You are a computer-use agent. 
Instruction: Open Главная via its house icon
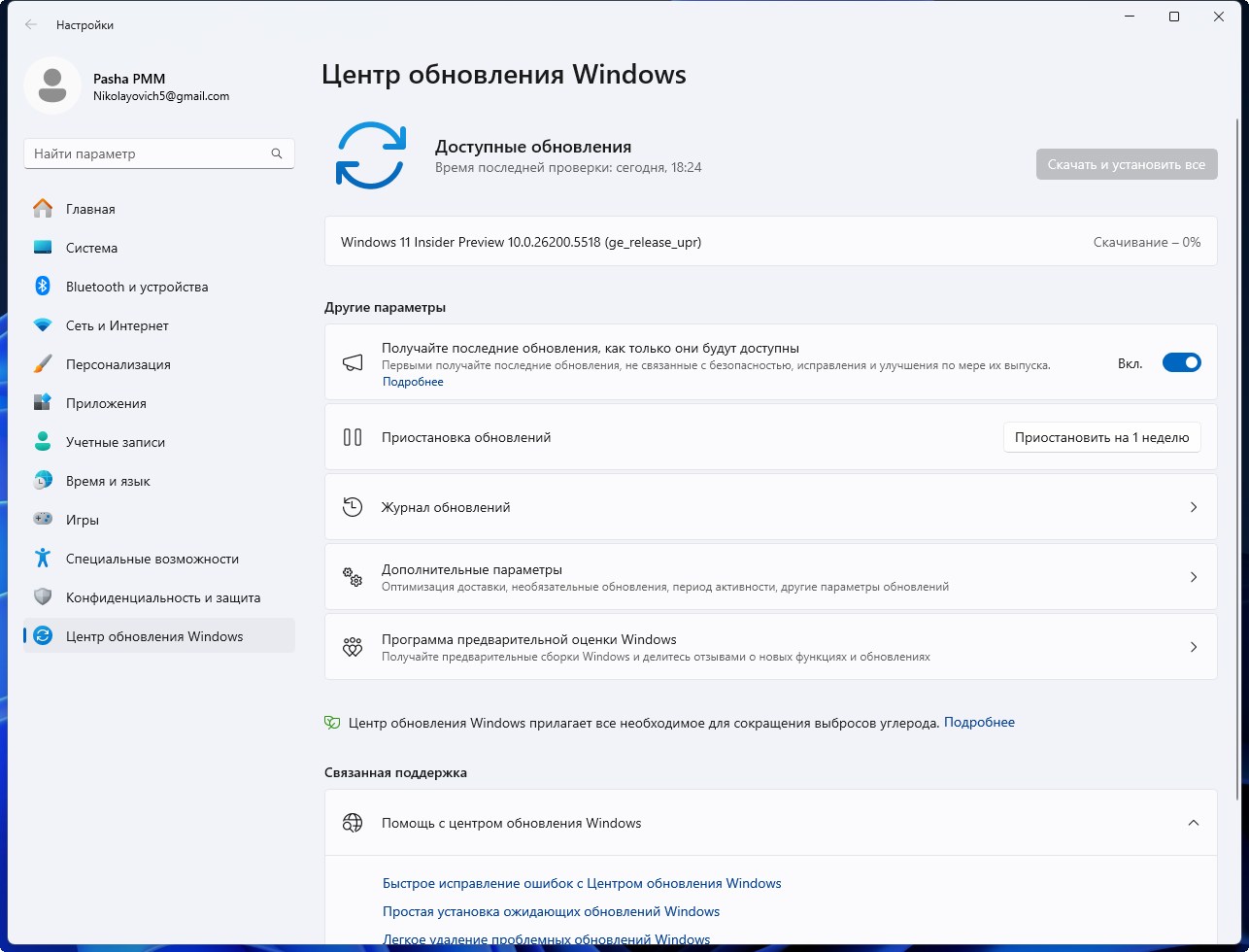point(43,209)
